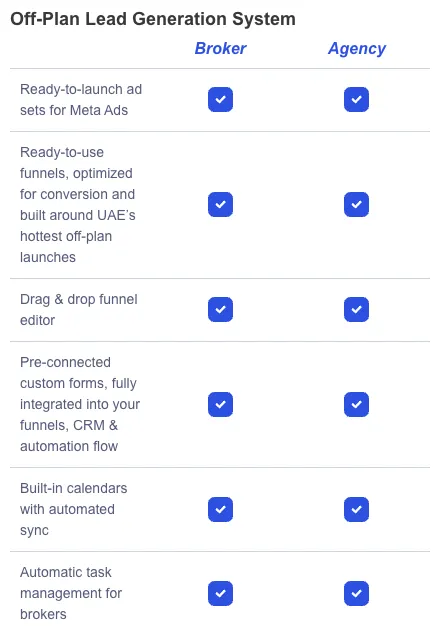Click Broker checkmark for Ready-to-use funnels row
Screen dimensions: 439x634
pos(220,205)
